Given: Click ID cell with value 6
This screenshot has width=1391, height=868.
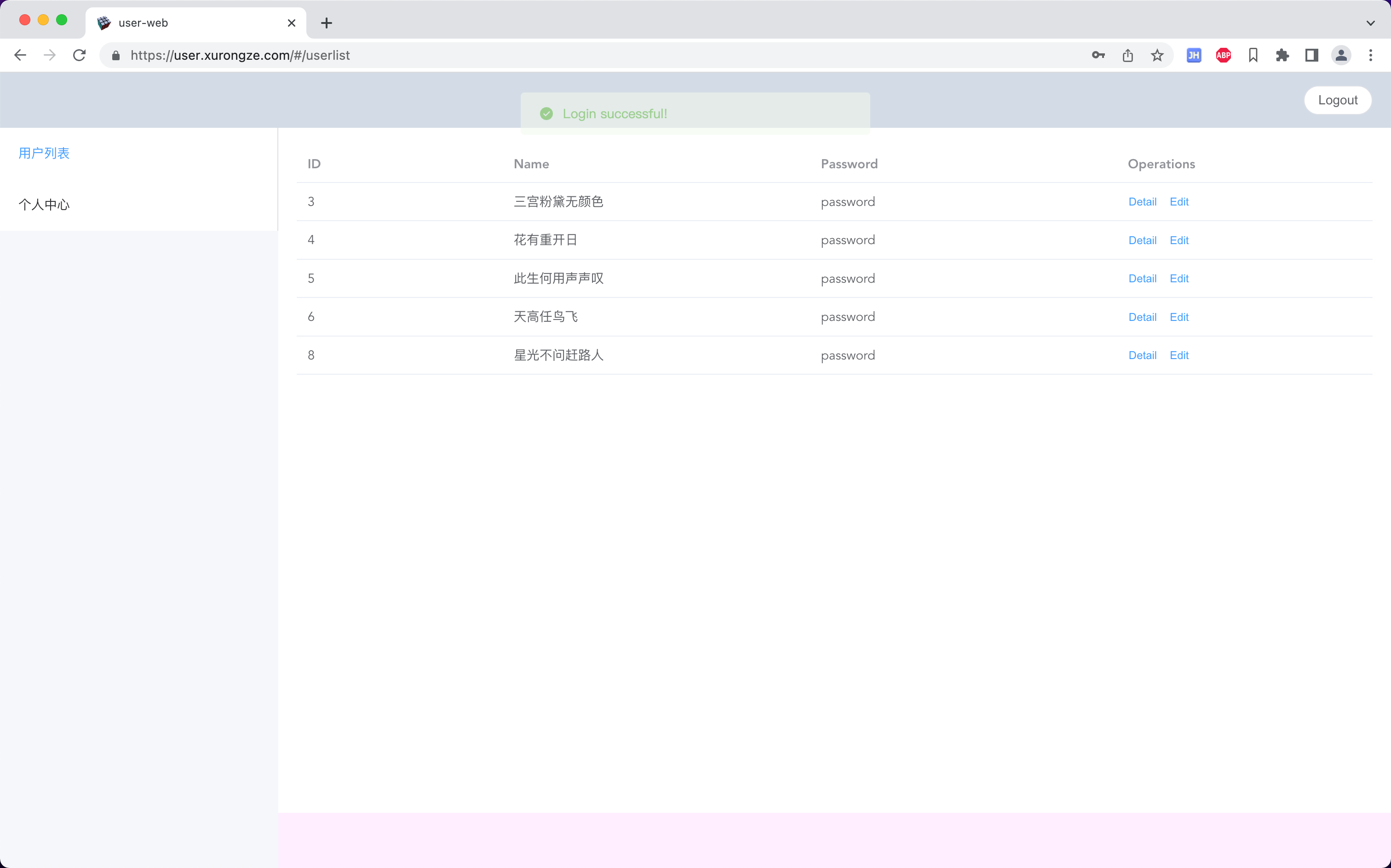Looking at the screenshot, I should tap(310, 317).
